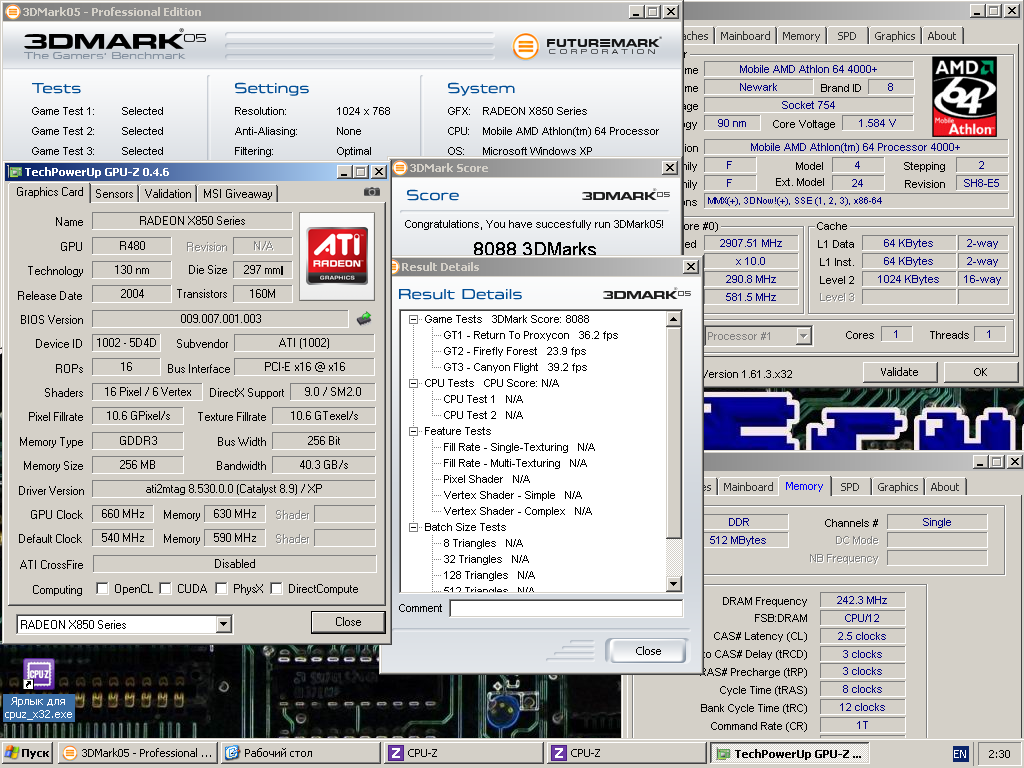The image size is (1024, 768).
Task: Open the MSI Giveaway tab
Action: pos(238,193)
